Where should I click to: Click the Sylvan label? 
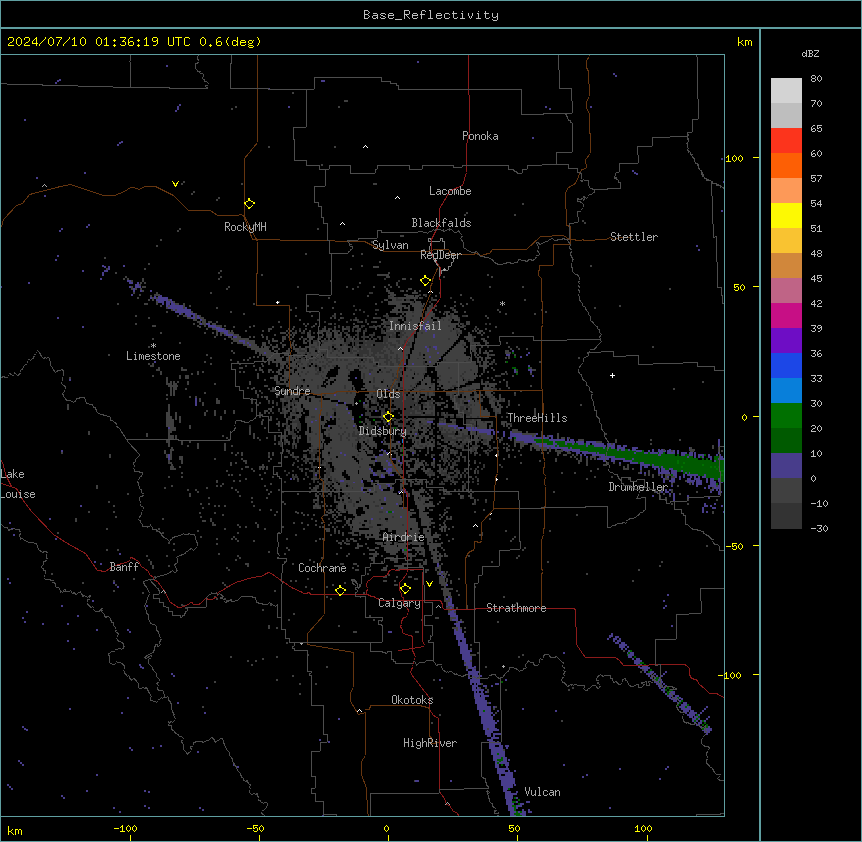(x=390, y=245)
